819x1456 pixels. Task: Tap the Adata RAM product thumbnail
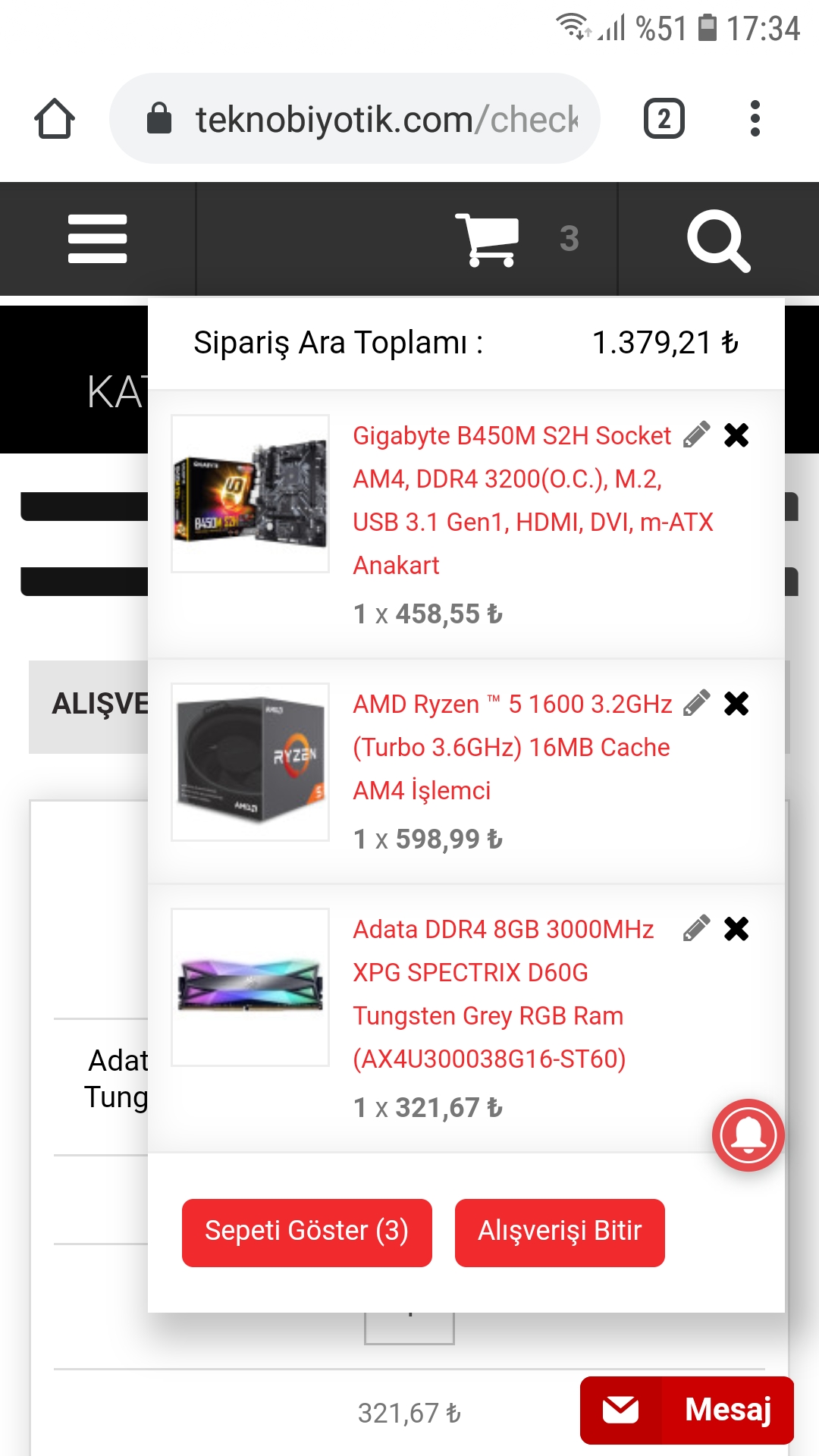click(x=250, y=987)
